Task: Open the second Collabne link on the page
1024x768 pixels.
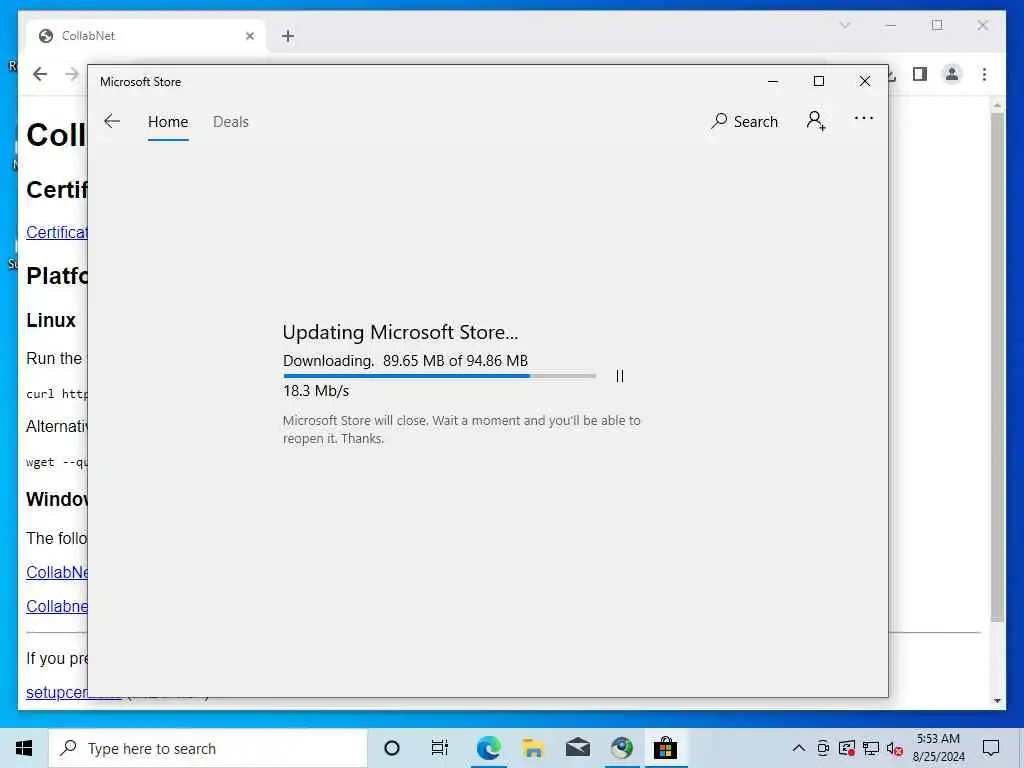Action: 57,606
